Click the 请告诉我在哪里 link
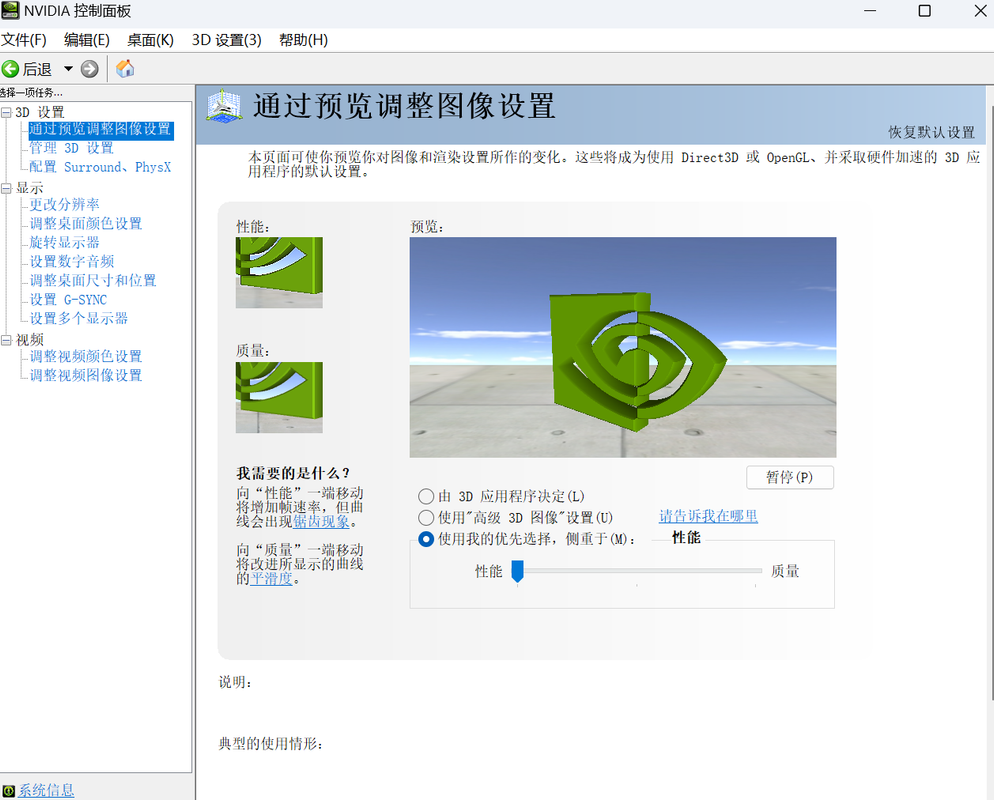This screenshot has width=994, height=800. tap(708, 517)
